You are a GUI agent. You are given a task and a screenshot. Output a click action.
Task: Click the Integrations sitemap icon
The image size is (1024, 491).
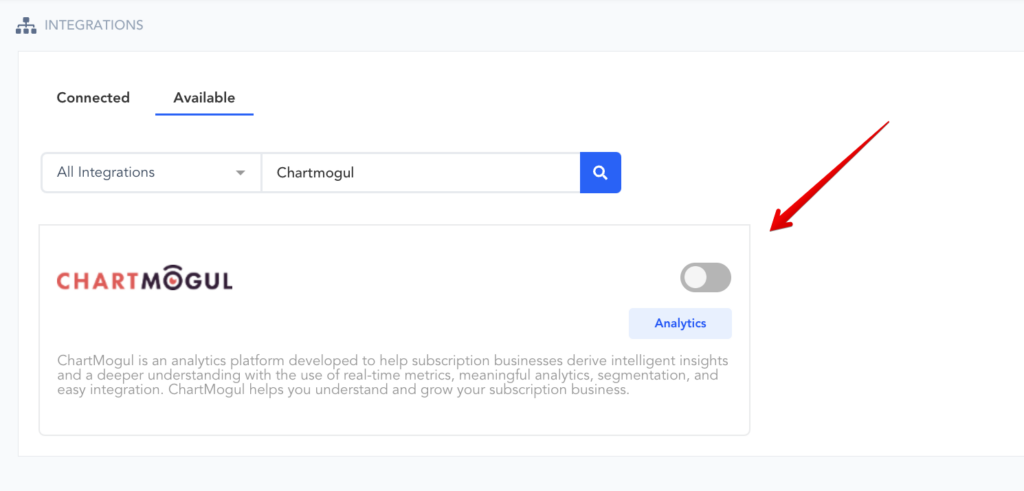coord(26,24)
